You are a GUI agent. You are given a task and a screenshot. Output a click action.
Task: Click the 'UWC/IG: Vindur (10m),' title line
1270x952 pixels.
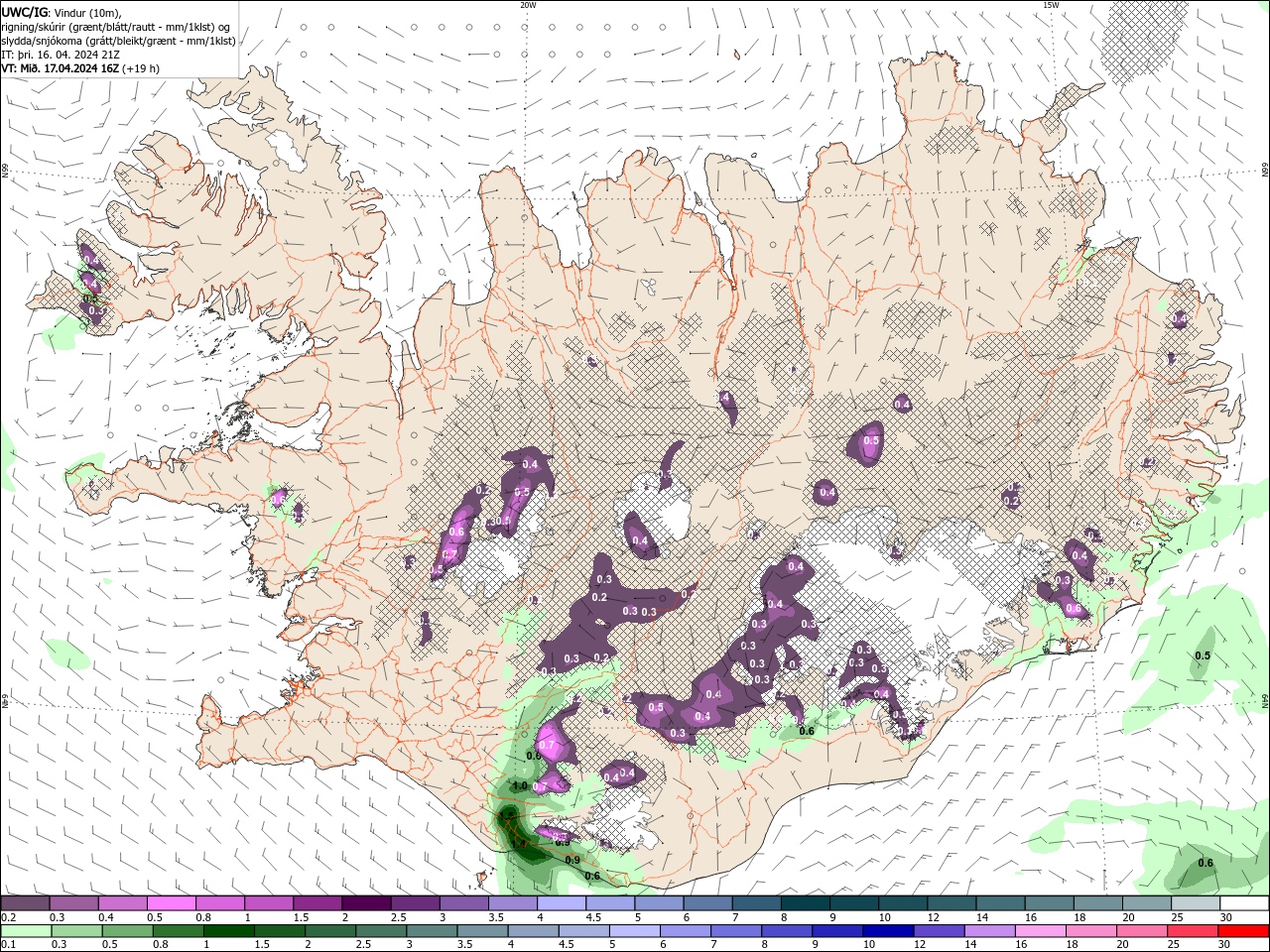point(60,12)
